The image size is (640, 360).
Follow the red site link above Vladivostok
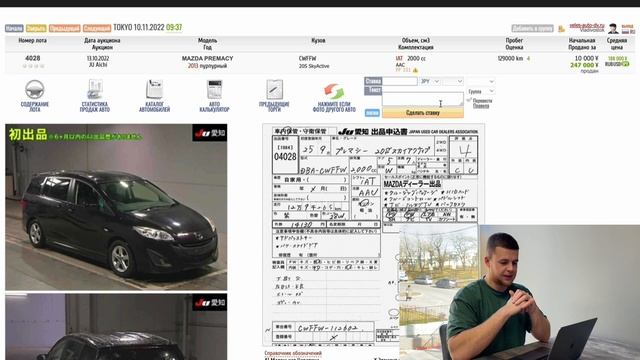click(587, 25)
